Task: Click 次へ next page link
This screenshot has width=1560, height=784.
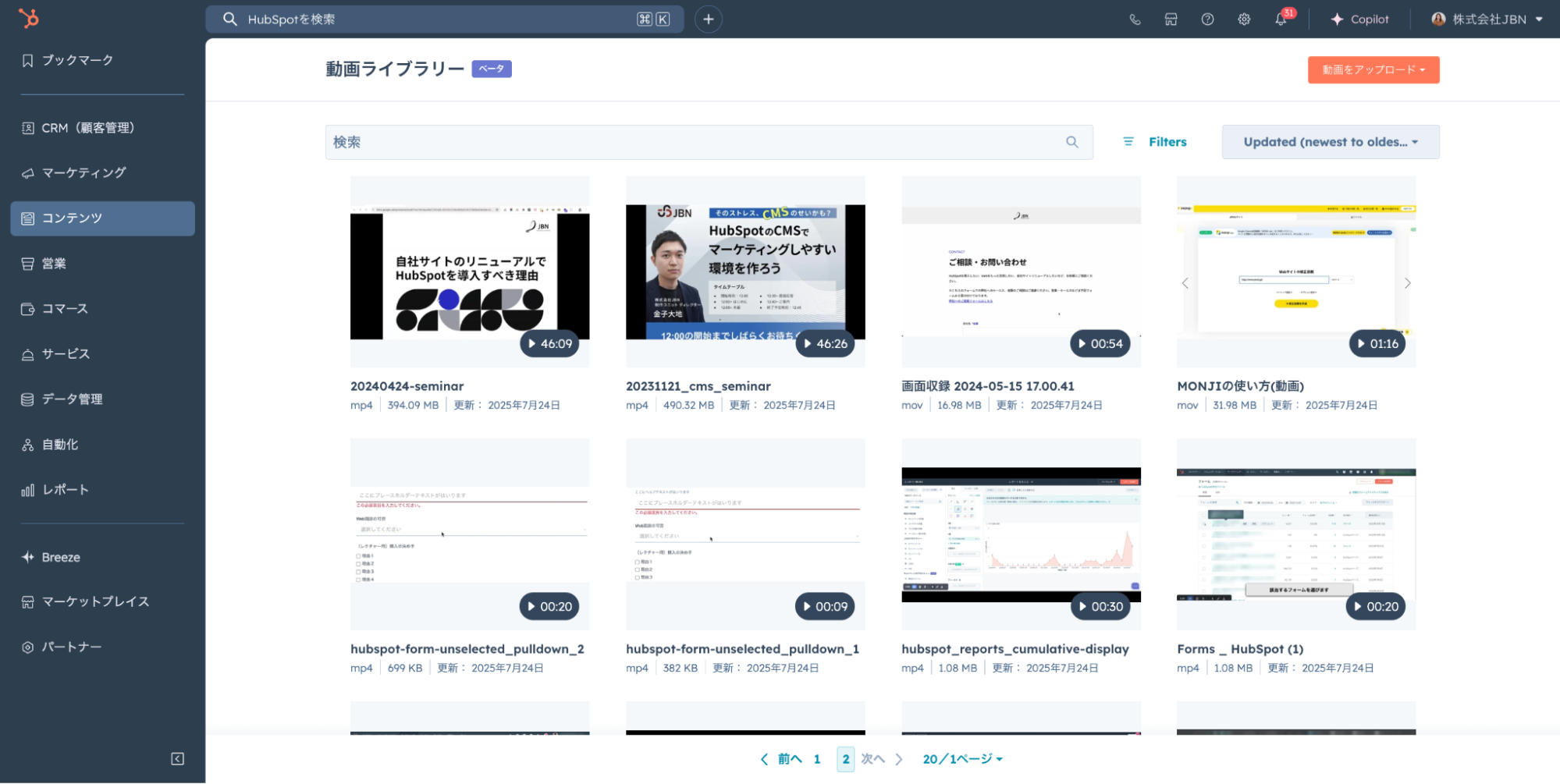Action: [882, 759]
